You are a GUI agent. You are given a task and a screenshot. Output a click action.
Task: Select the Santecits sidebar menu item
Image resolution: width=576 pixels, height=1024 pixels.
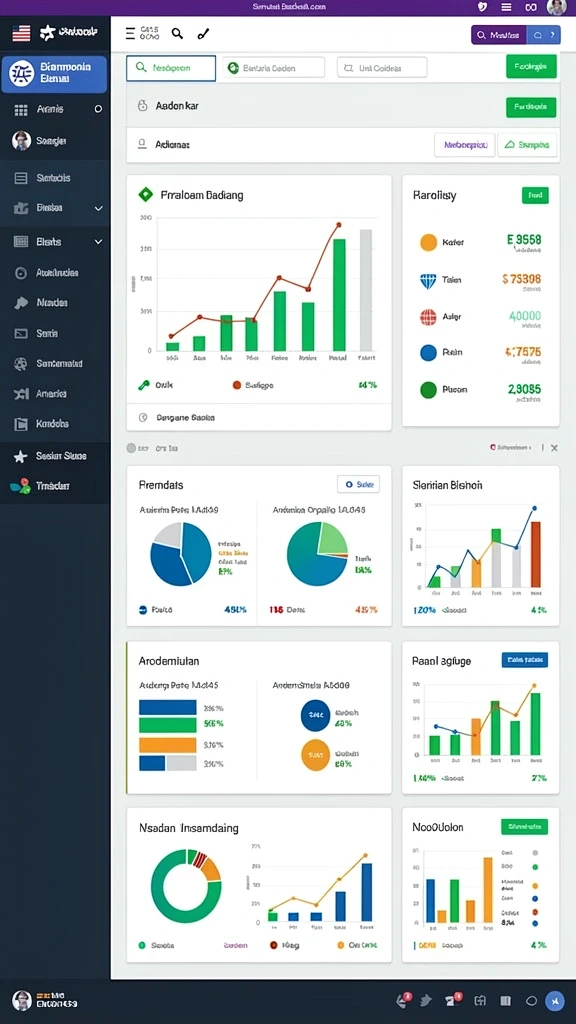(x=55, y=178)
